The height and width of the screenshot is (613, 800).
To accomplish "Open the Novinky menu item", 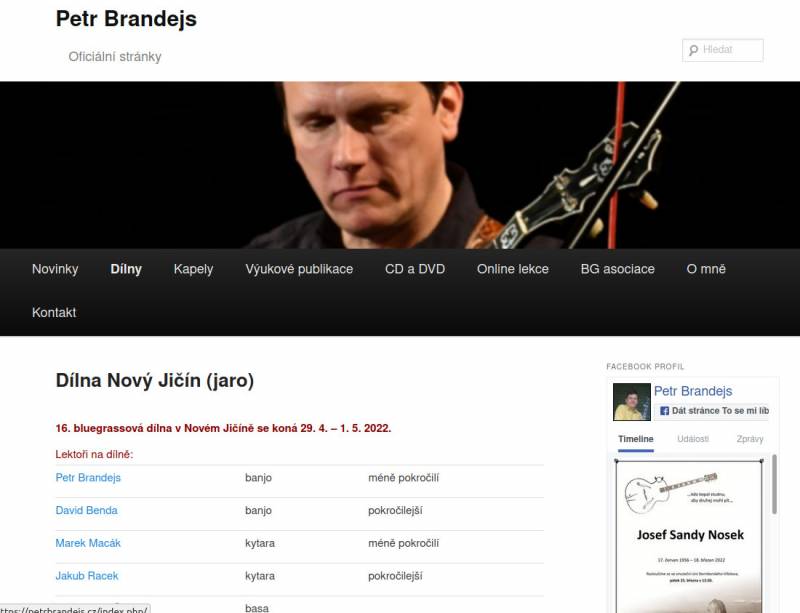I will pyautogui.click(x=55, y=269).
